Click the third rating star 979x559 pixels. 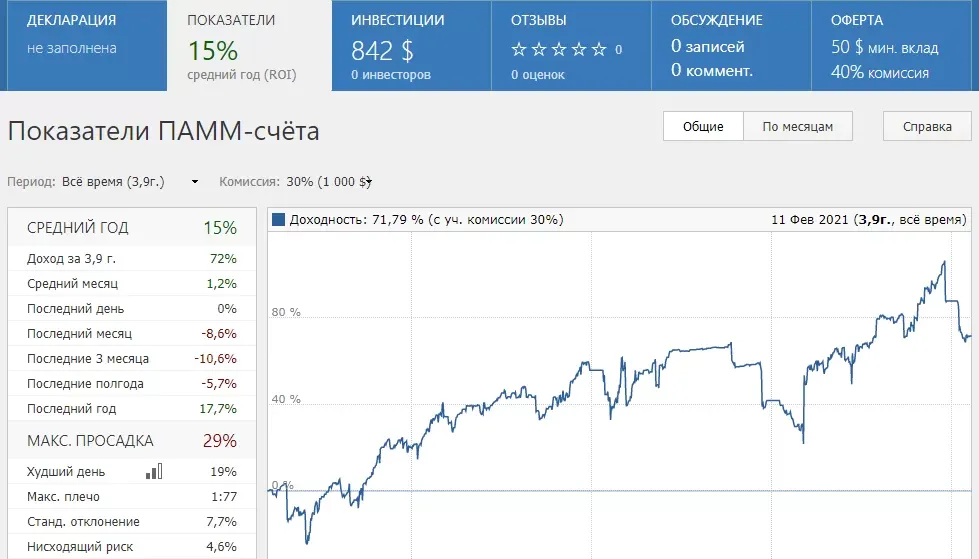pos(559,49)
